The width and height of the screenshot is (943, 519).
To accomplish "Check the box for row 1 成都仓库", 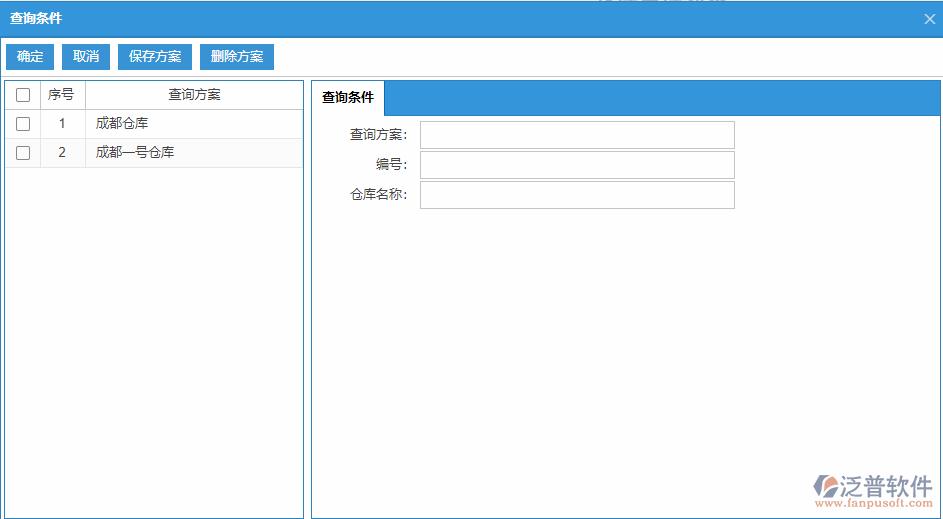I will [23, 124].
